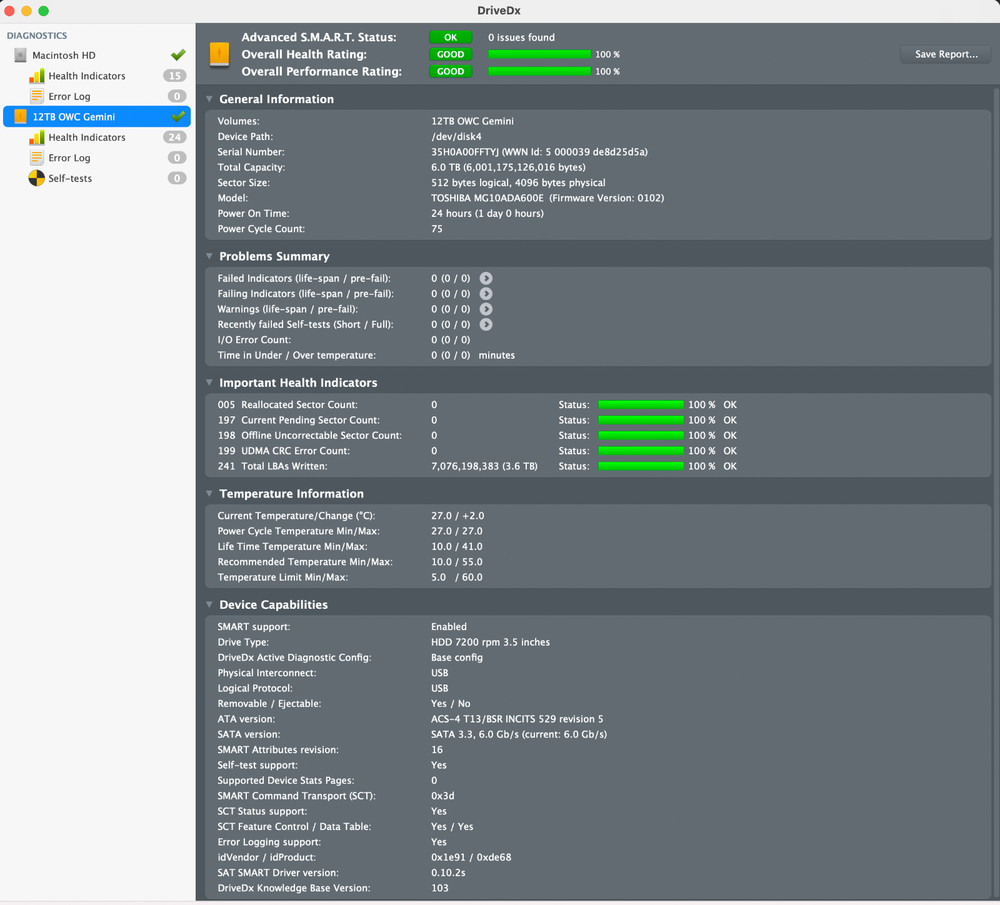The height and width of the screenshot is (905, 1000).
Task: Click '0 issues found' text
Action: [521, 38]
